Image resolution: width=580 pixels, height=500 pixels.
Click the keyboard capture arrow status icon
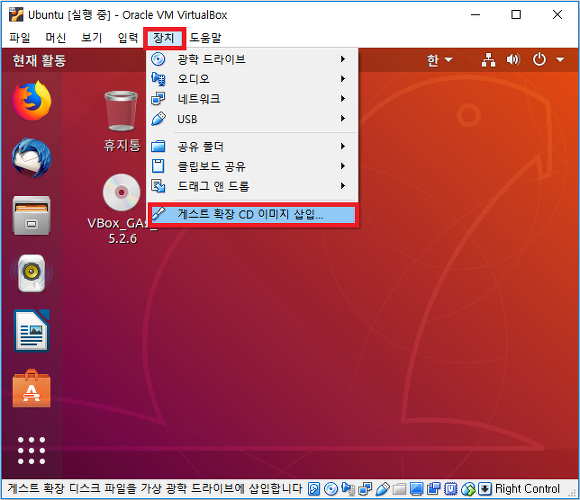coord(485,489)
